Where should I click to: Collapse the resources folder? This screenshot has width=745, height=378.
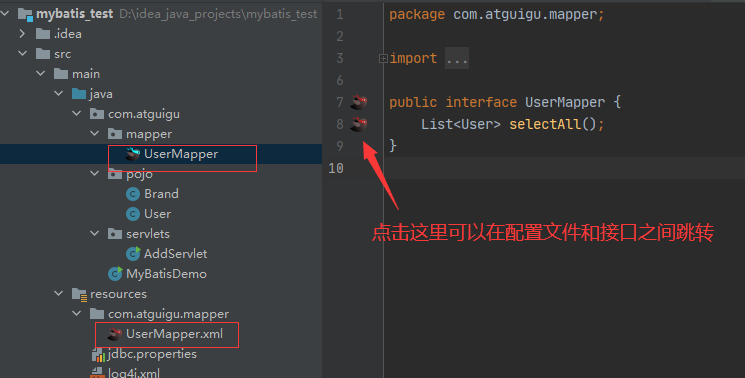pyautogui.click(x=58, y=293)
